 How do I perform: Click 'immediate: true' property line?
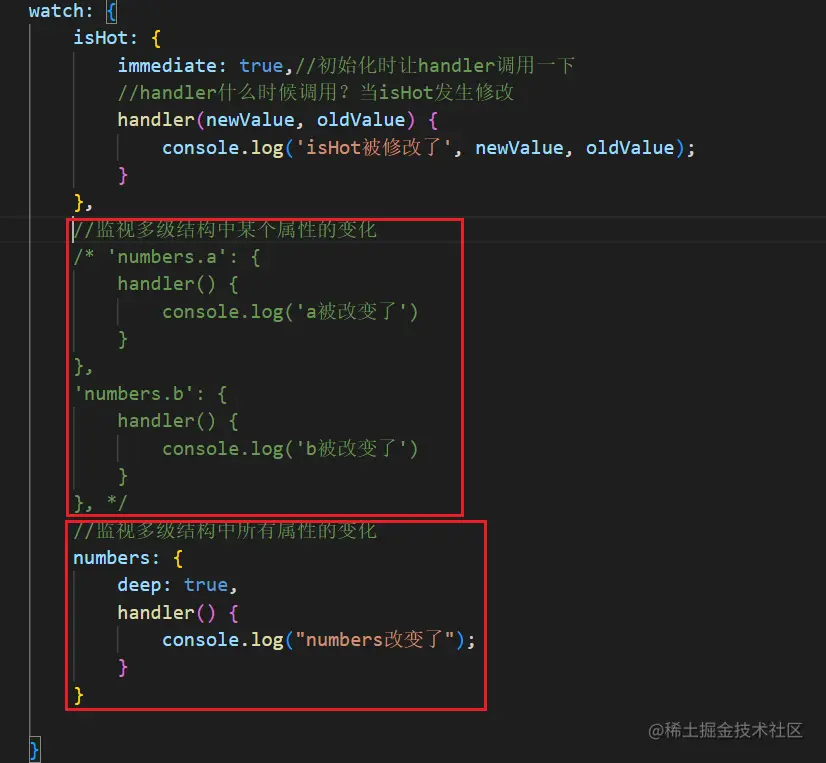(x=204, y=65)
